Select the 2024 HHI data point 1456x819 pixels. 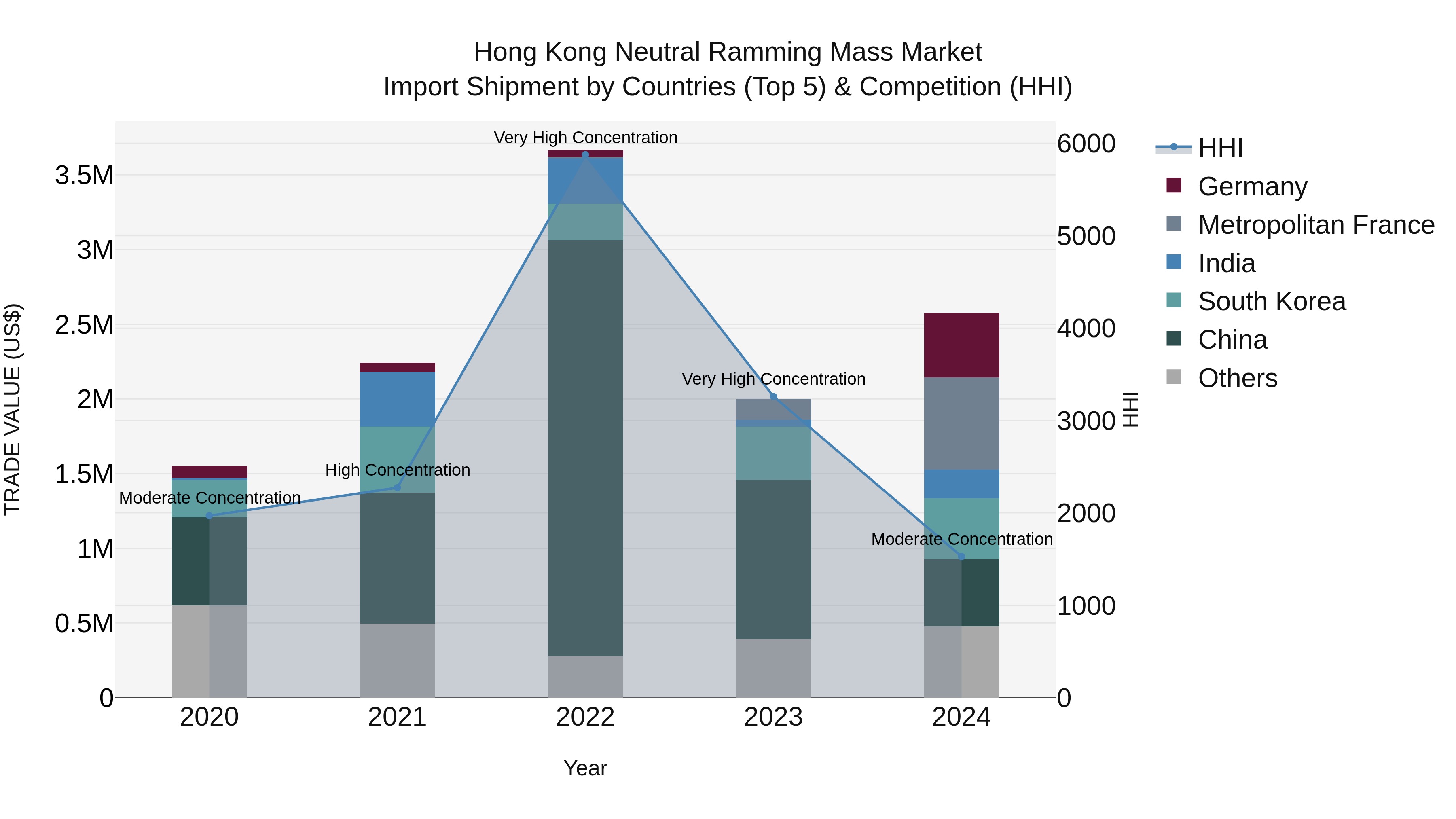[x=961, y=557]
